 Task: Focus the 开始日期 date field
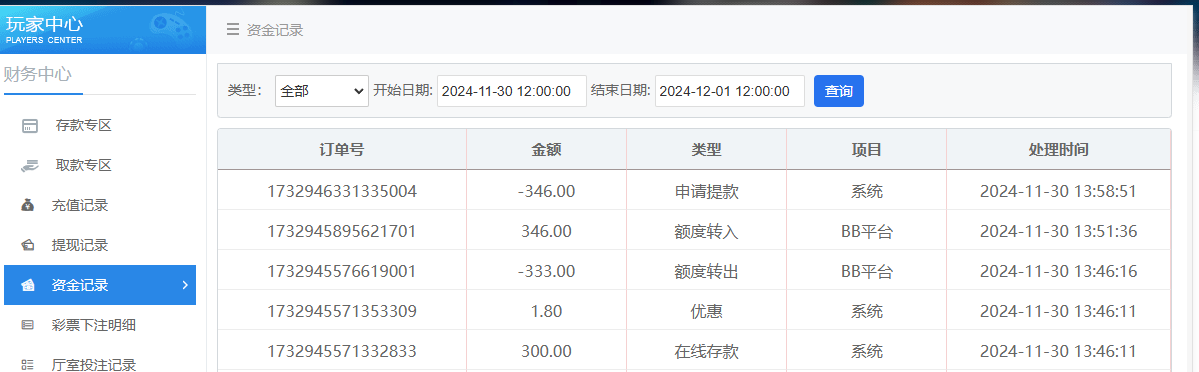512,91
